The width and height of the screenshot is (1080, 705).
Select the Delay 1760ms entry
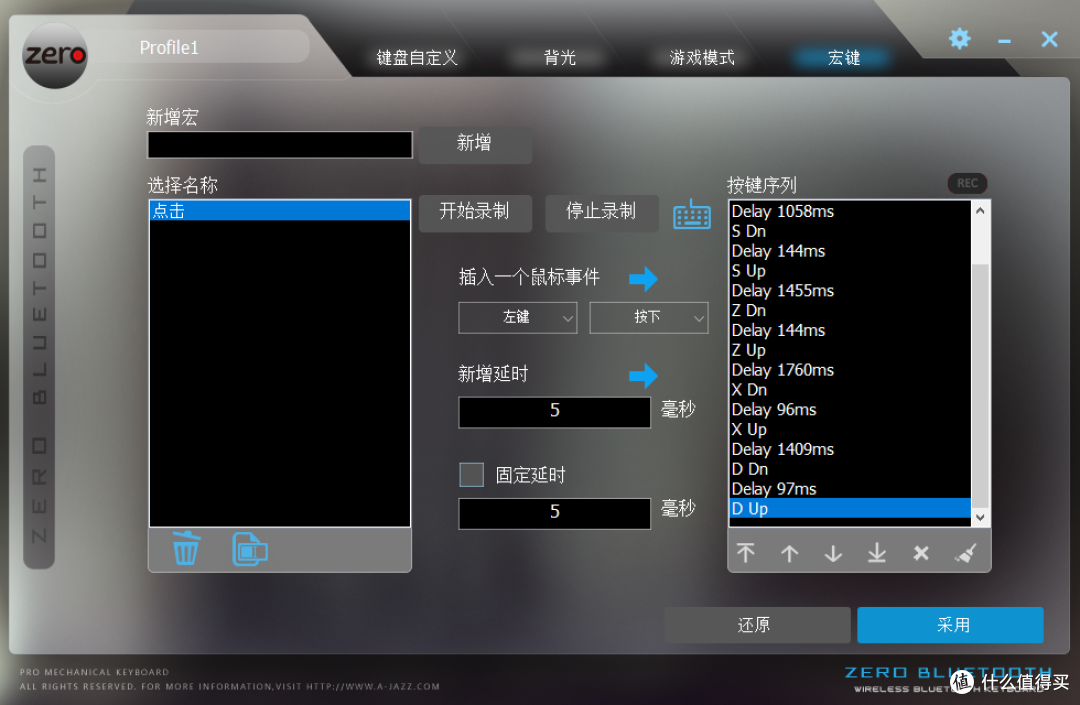coord(850,370)
